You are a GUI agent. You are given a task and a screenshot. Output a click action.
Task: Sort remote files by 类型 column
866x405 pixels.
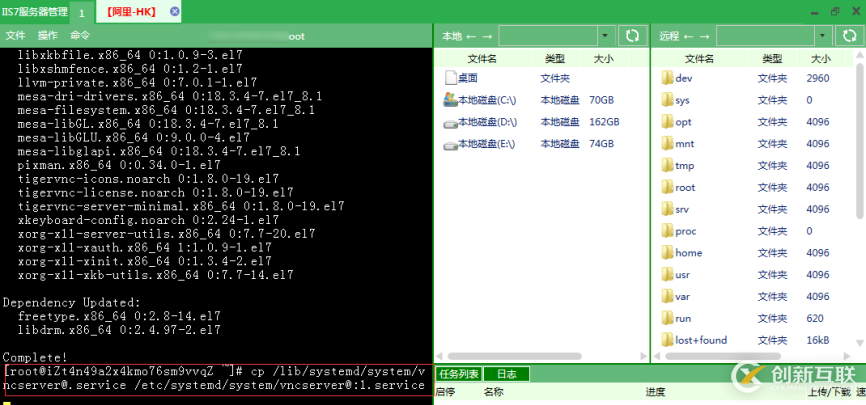(x=772, y=59)
